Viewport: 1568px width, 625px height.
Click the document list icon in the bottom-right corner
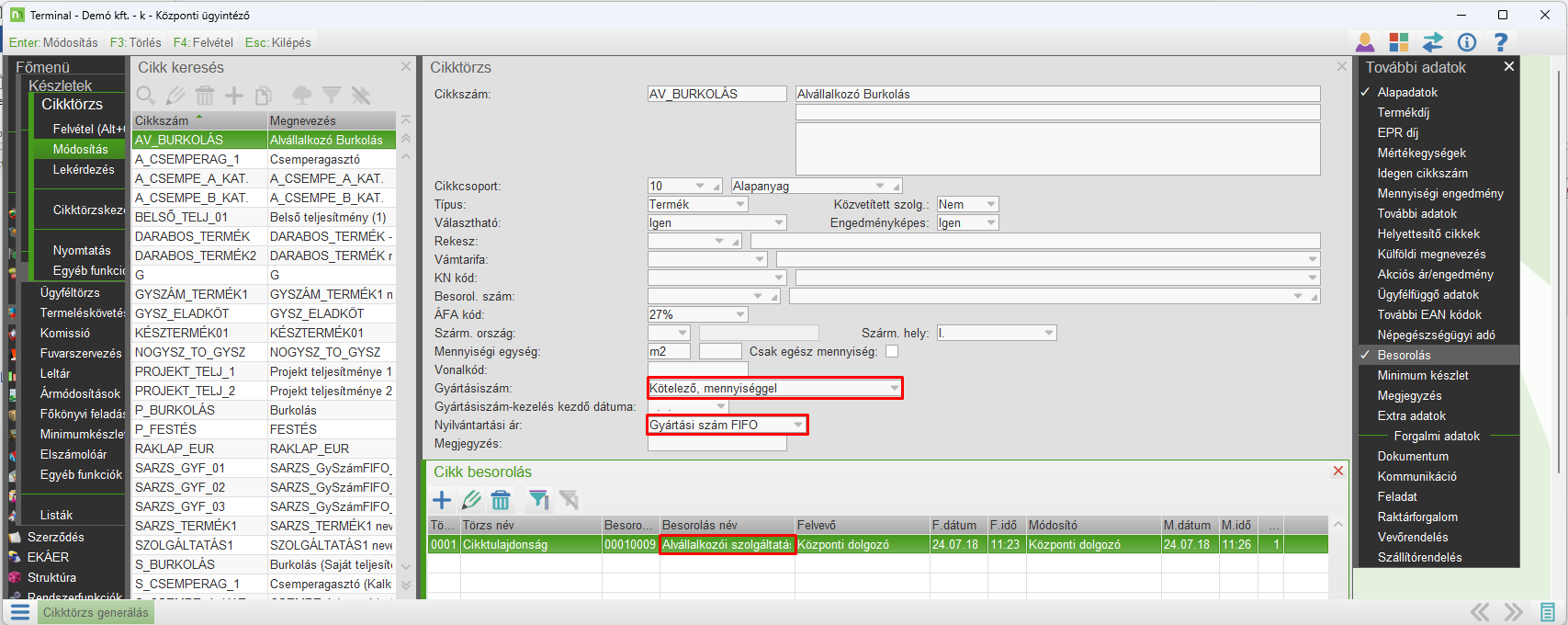coord(1547,612)
